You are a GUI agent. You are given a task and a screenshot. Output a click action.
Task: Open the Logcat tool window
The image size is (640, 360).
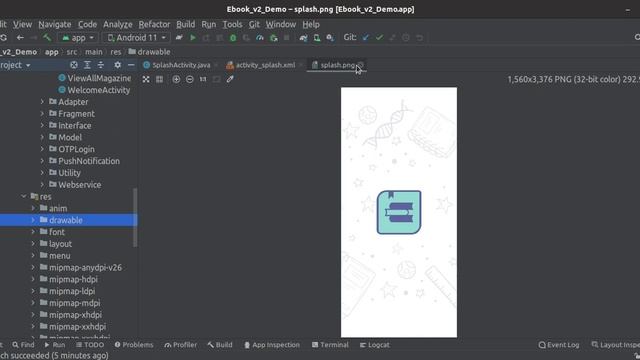(374, 345)
